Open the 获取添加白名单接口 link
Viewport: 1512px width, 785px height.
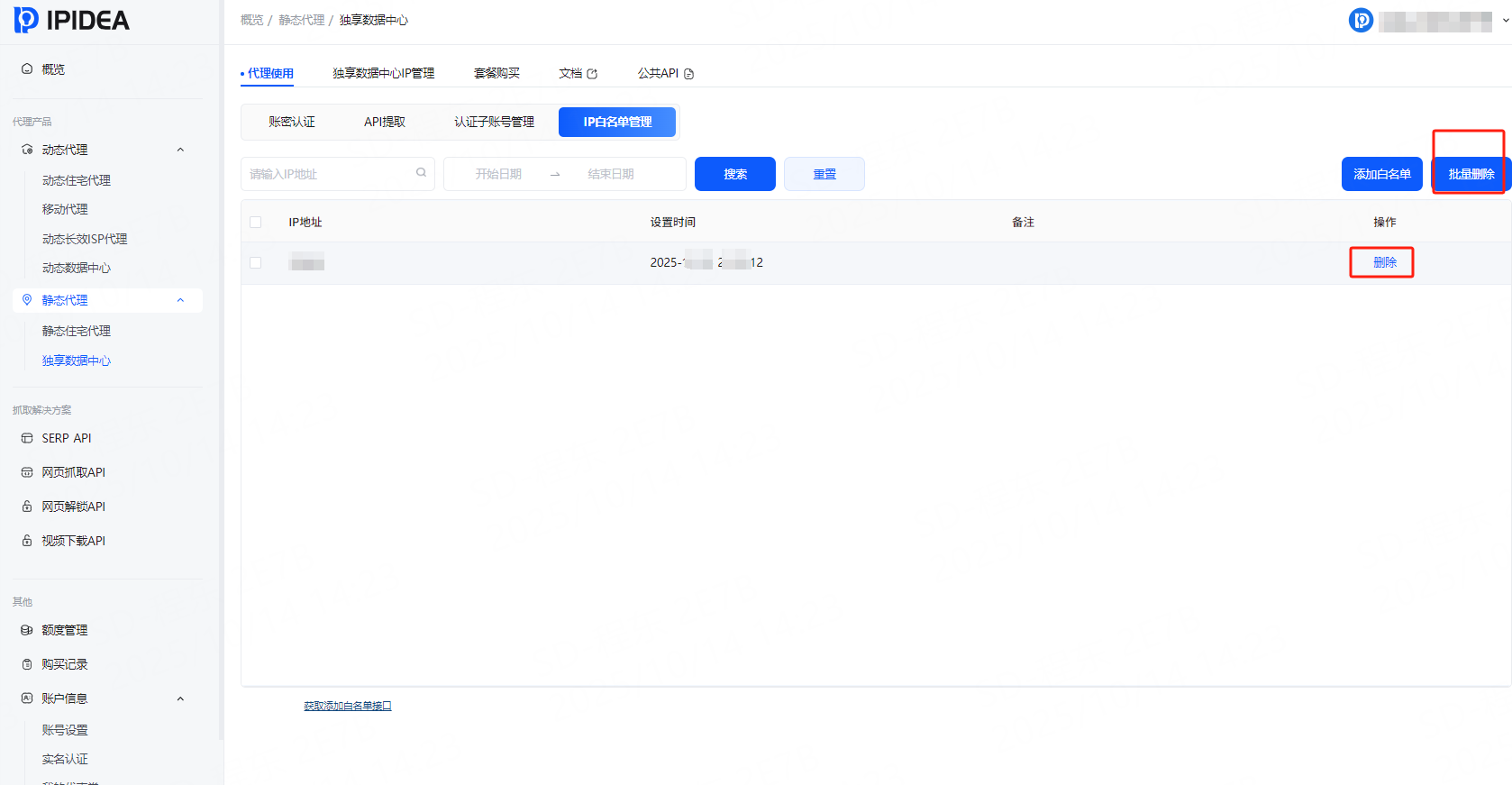pyautogui.click(x=348, y=706)
